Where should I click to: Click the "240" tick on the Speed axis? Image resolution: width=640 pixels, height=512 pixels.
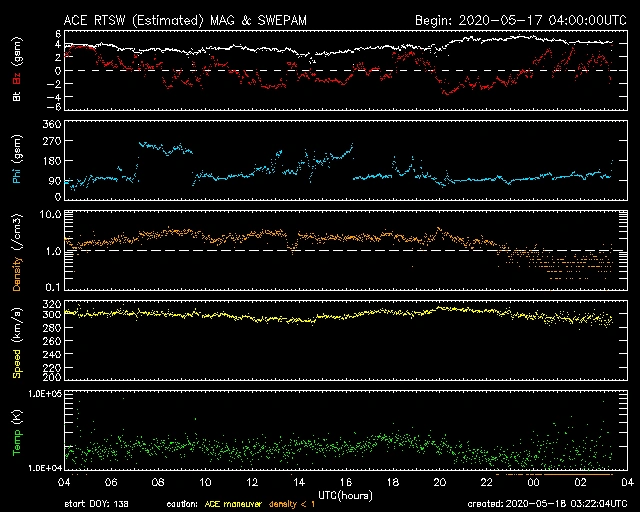pos(52,354)
